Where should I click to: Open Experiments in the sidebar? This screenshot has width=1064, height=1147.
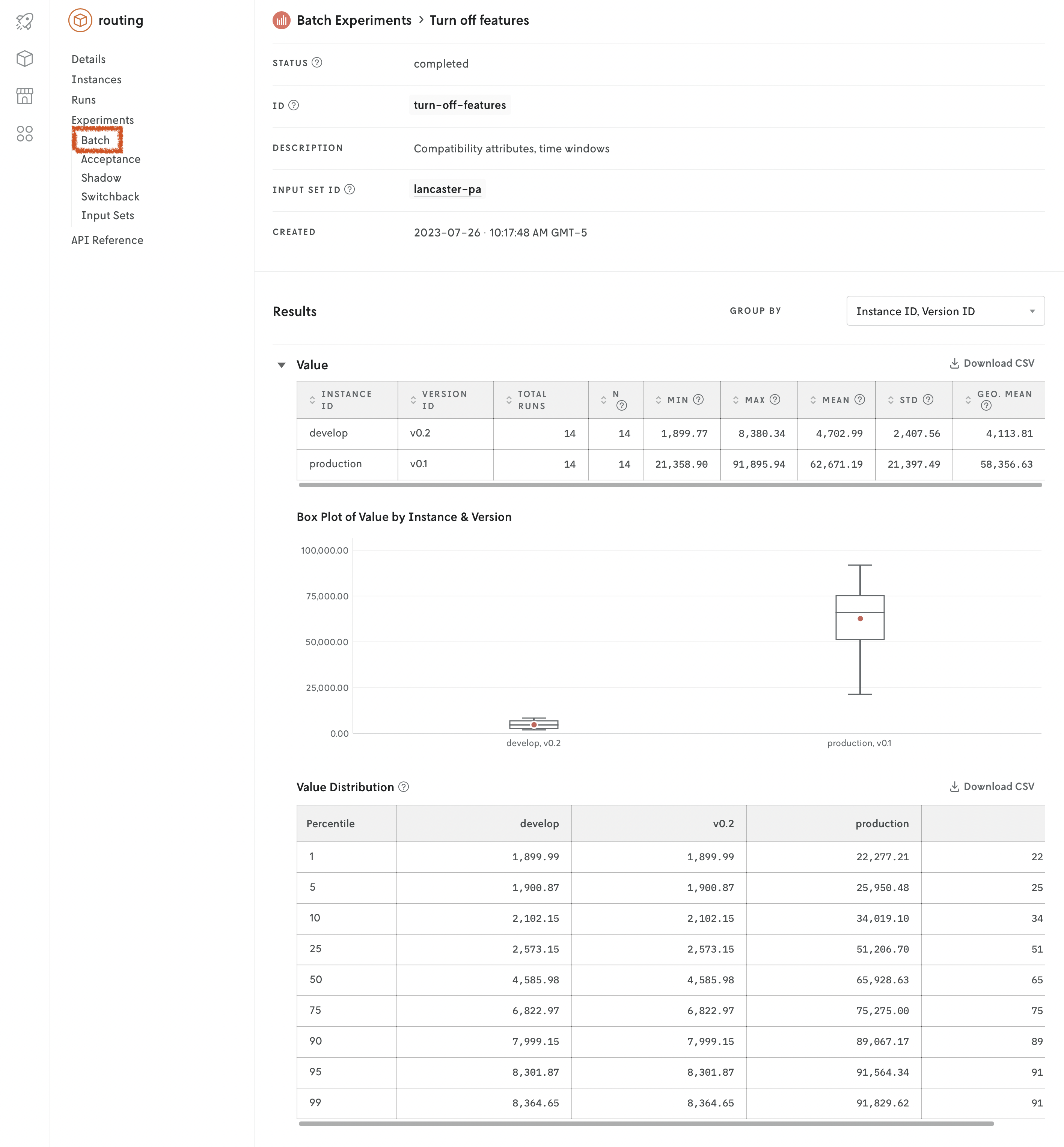coord(102,120)
